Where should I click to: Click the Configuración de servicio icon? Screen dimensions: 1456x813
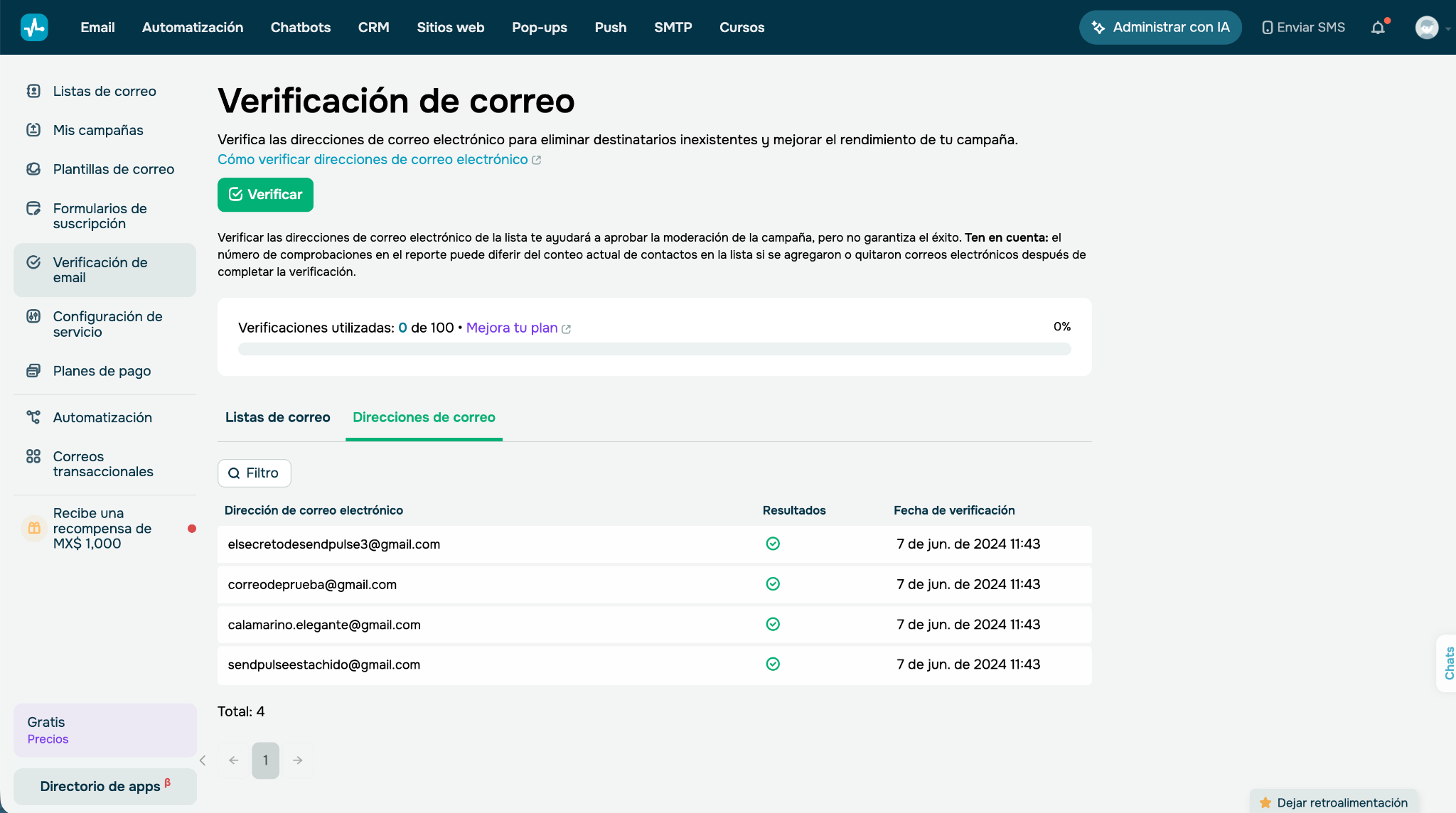click(x=33, y=316)
